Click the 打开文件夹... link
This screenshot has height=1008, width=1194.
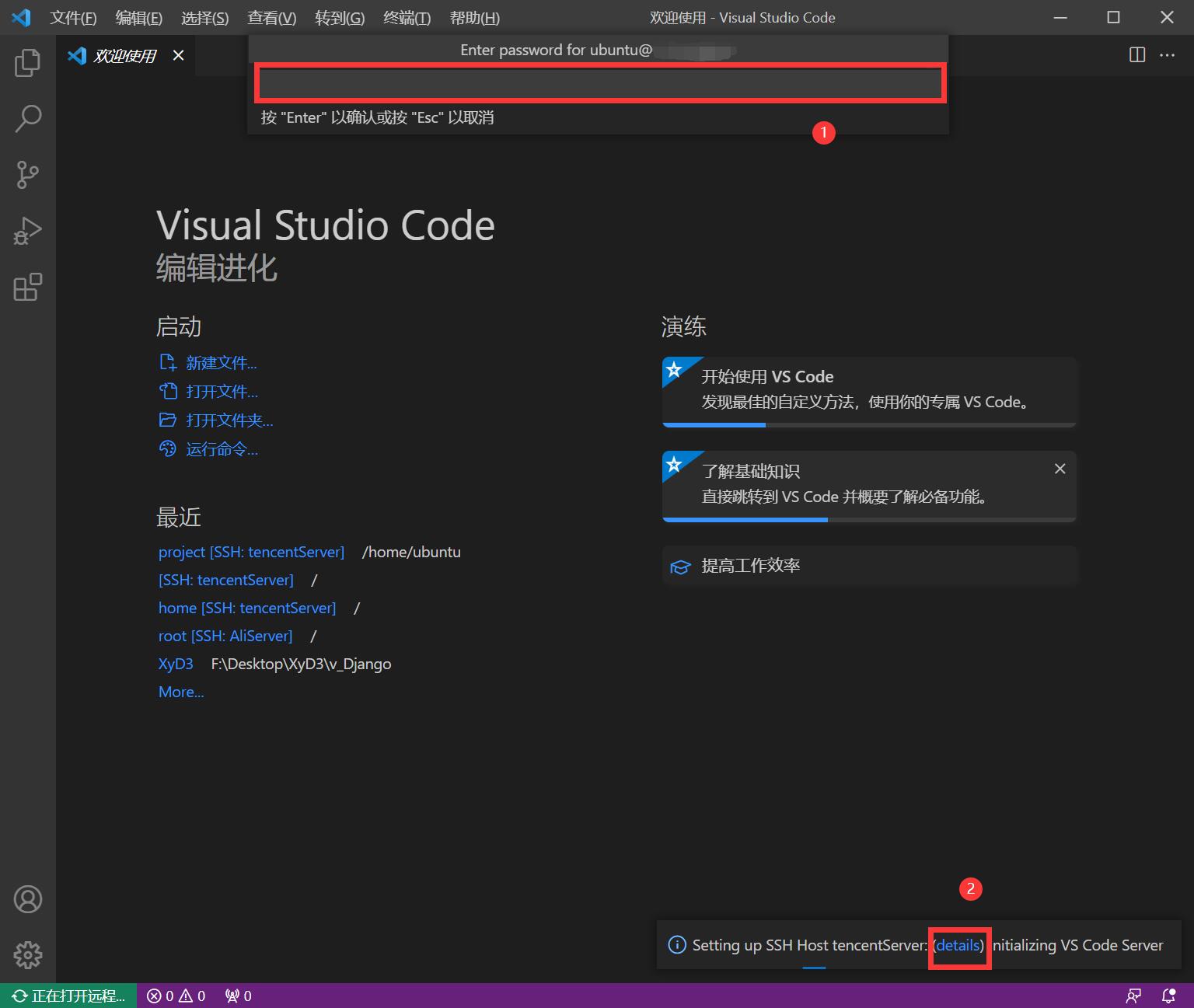coord(230,420)
